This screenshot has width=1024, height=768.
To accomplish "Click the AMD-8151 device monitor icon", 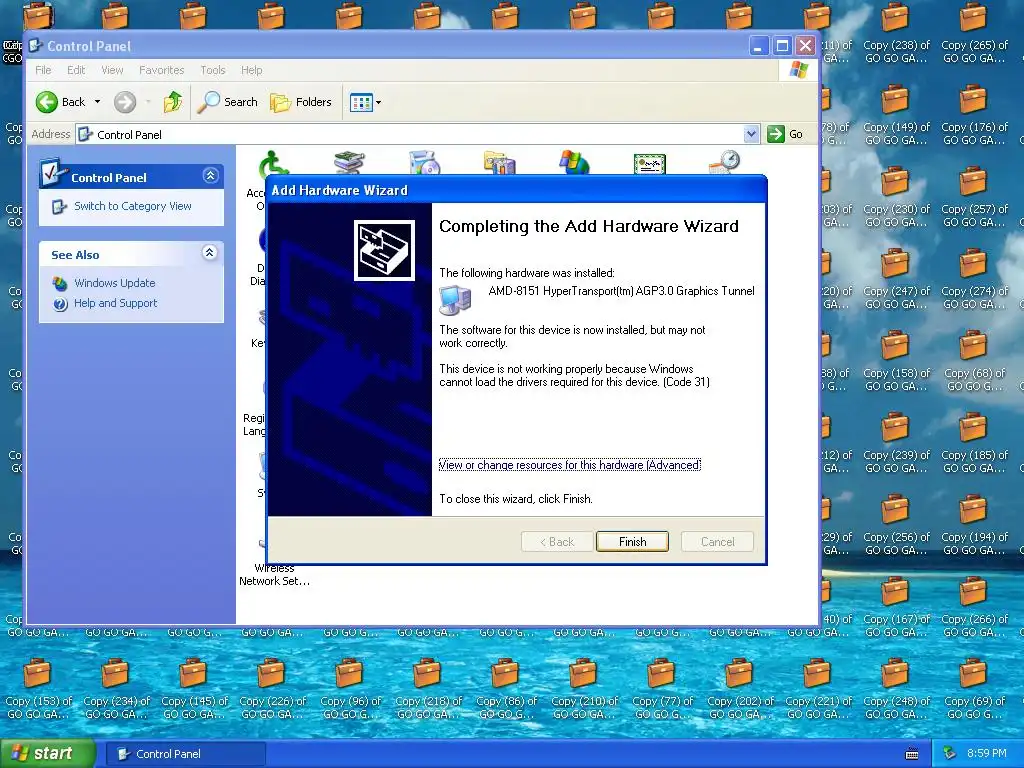I will click(455, 300).
